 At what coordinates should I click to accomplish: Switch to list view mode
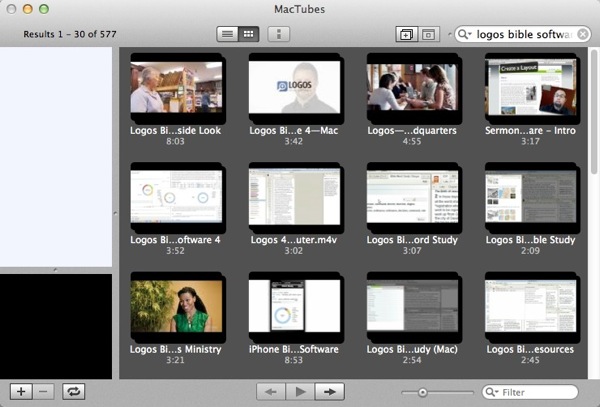(x=227, y=34)
